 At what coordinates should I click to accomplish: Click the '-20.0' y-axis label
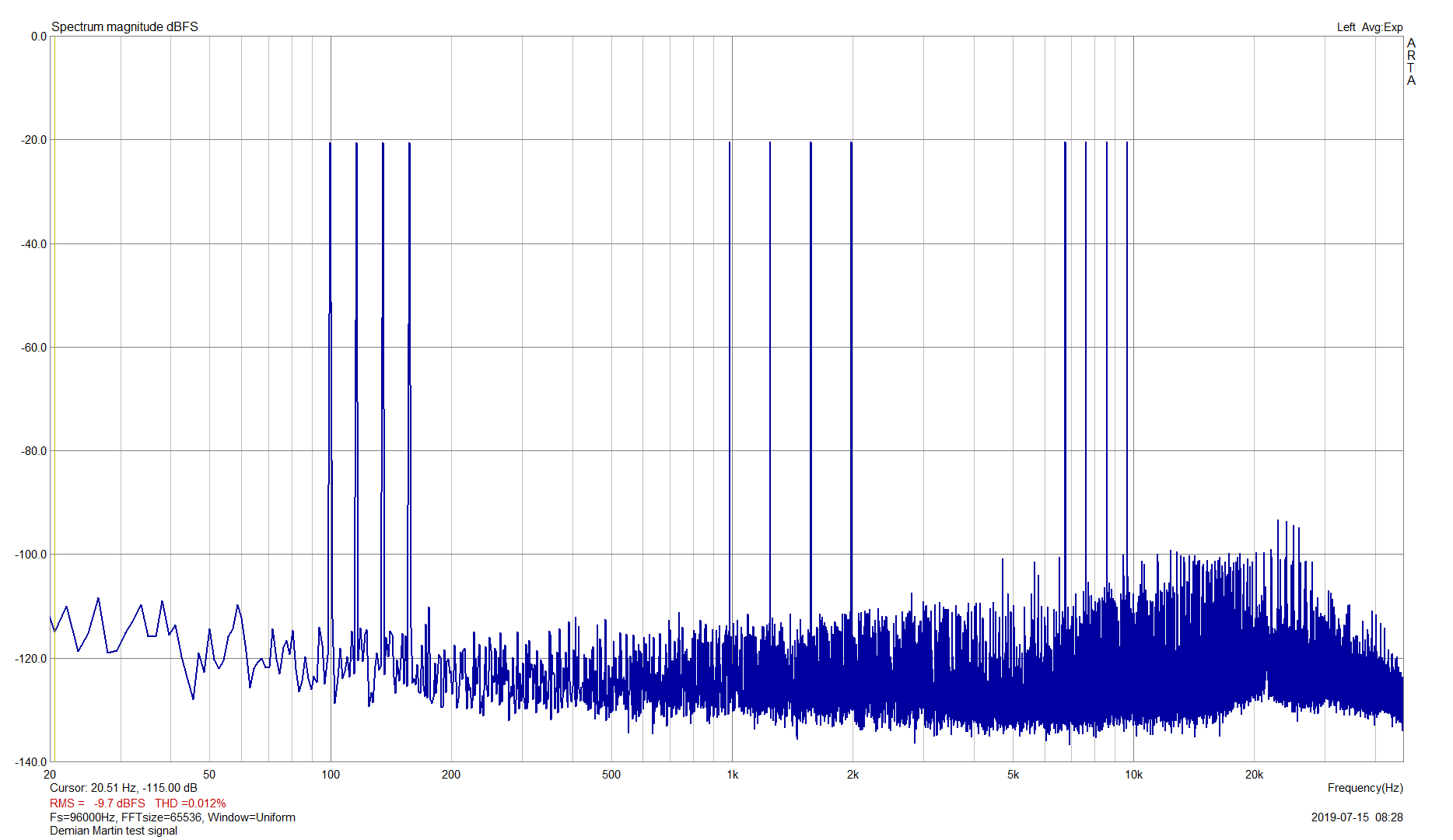pyautogui.click(x=34, y=140)
